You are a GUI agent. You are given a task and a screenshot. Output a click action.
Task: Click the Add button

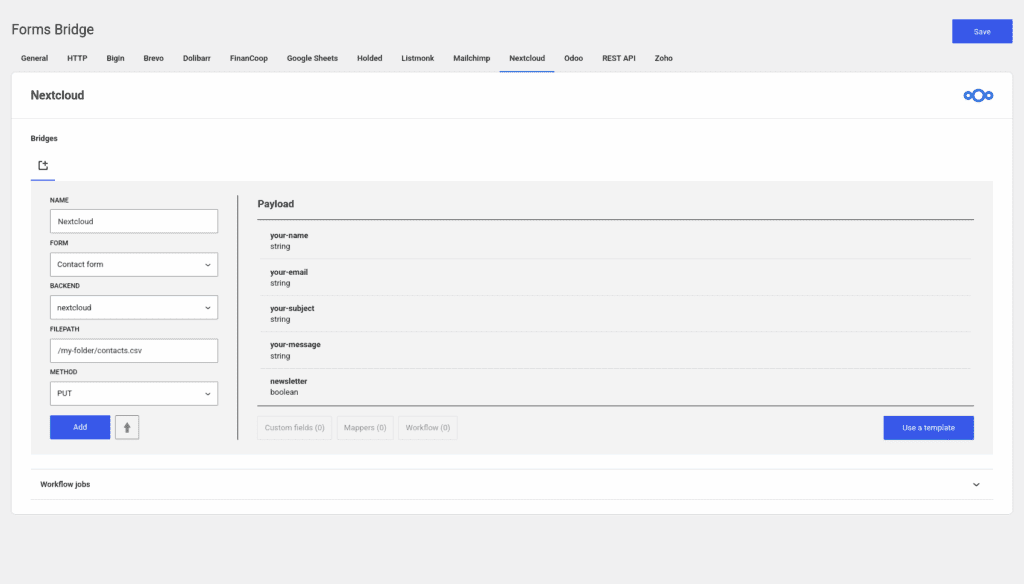[80, 427]
